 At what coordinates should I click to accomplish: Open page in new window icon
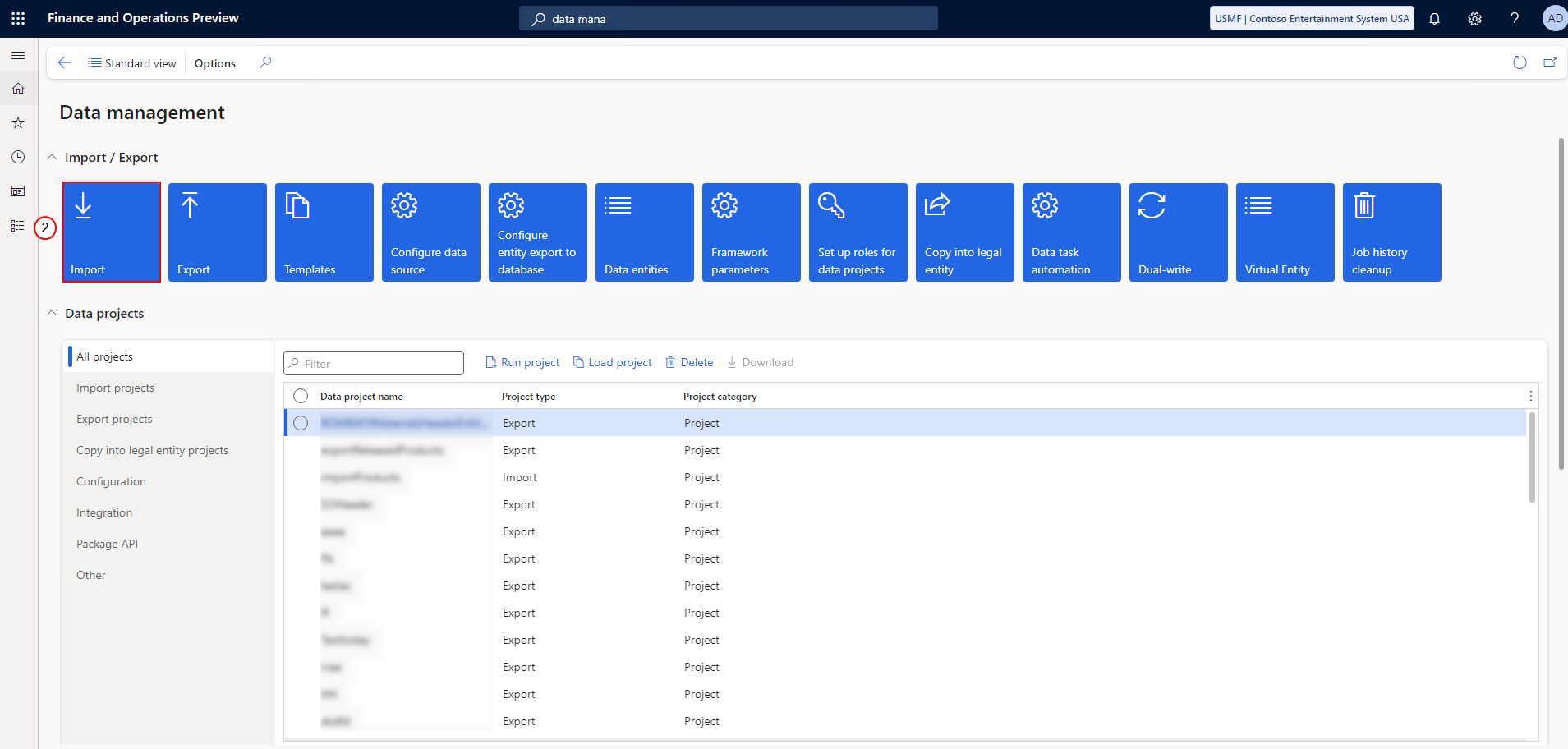pyautogui.click(x=1550, y=62)
